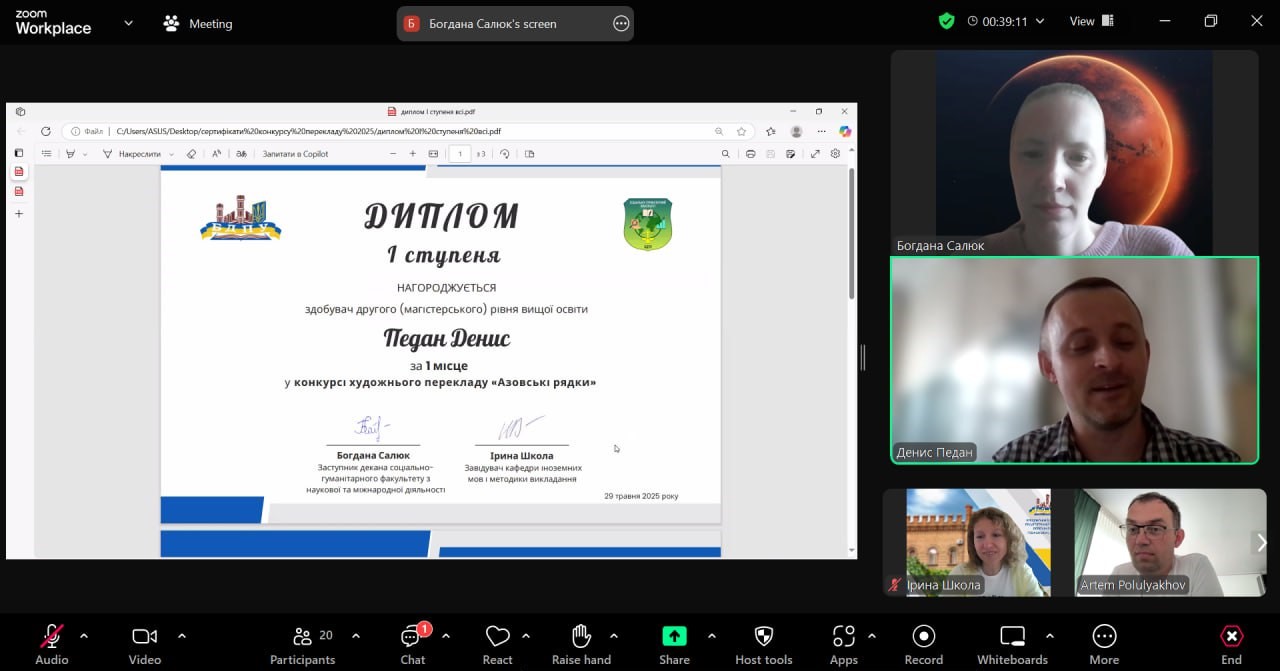The image size is (1280, 671).
Task: Expand the Video options chevron
Action: [x=182, y=636]
